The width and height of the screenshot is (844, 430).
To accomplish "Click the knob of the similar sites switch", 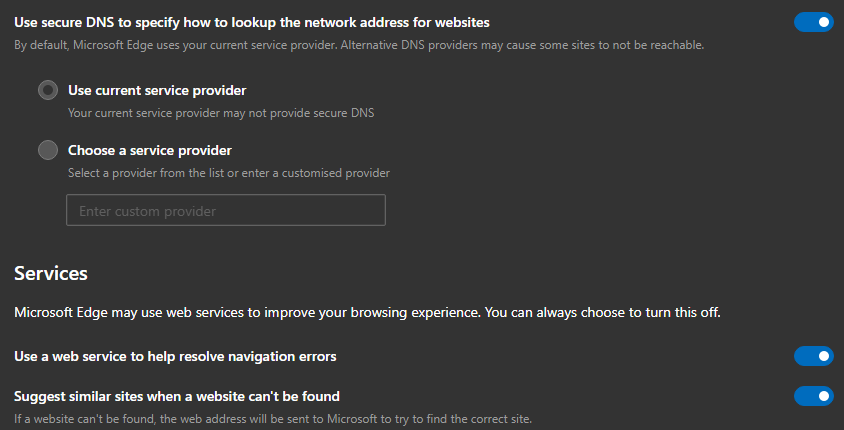I will click(823, 396).
